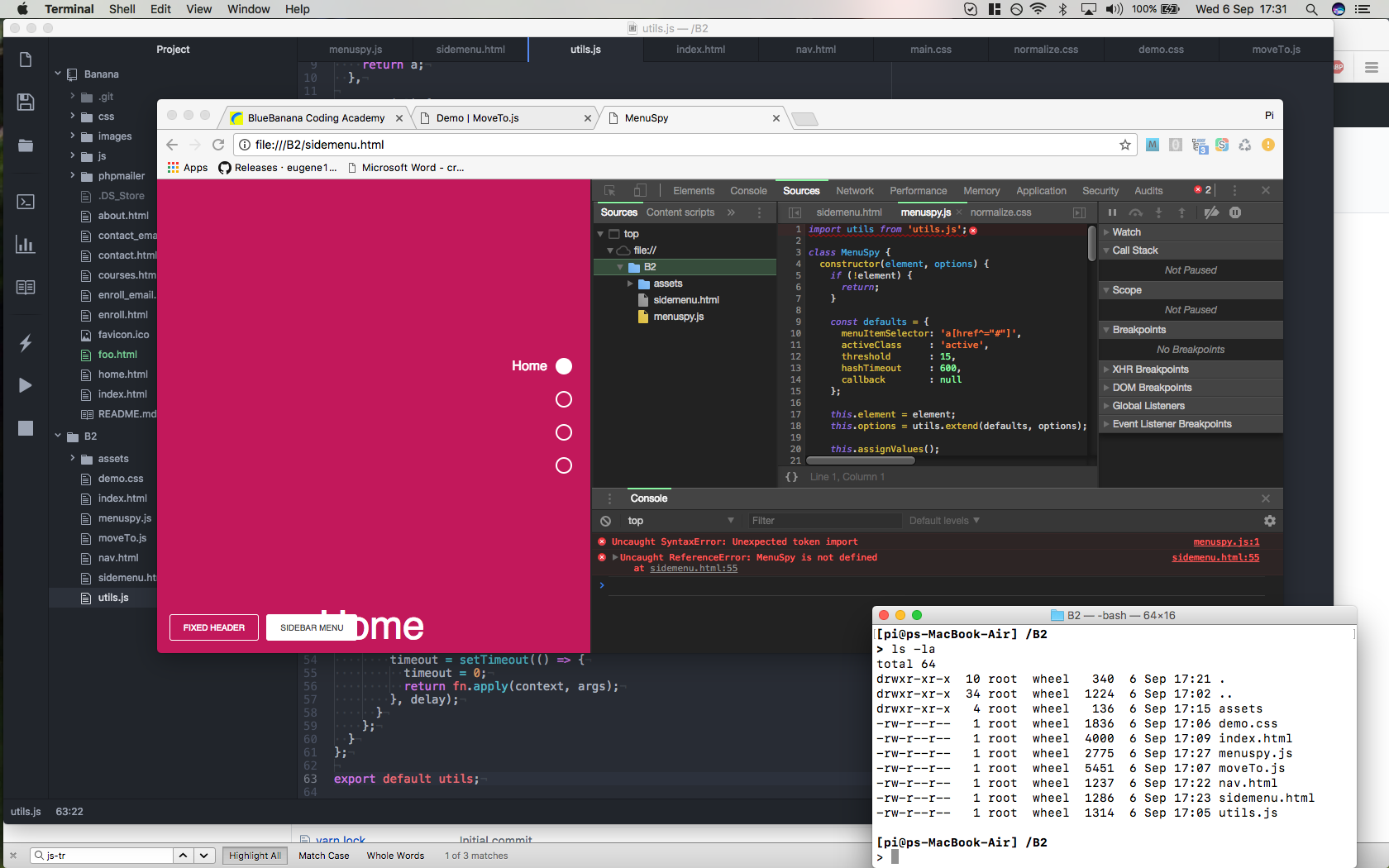Switch to the Elements tab in DevTools

tap(694, 191)
